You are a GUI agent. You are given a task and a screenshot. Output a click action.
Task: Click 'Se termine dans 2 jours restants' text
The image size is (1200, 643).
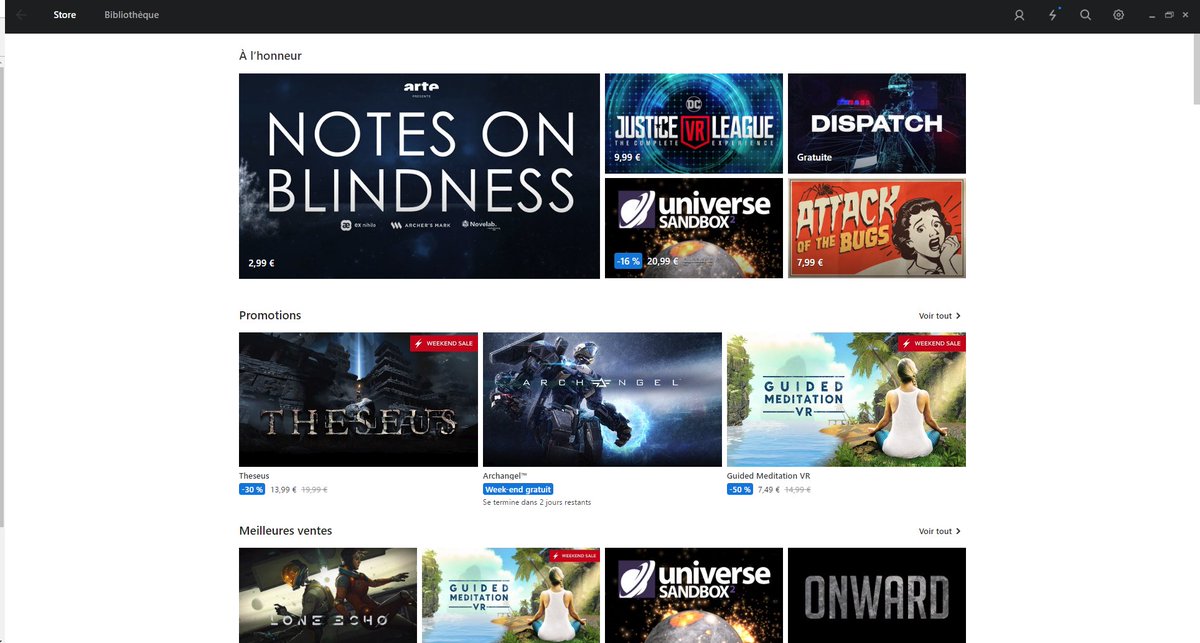click(536, 502)
